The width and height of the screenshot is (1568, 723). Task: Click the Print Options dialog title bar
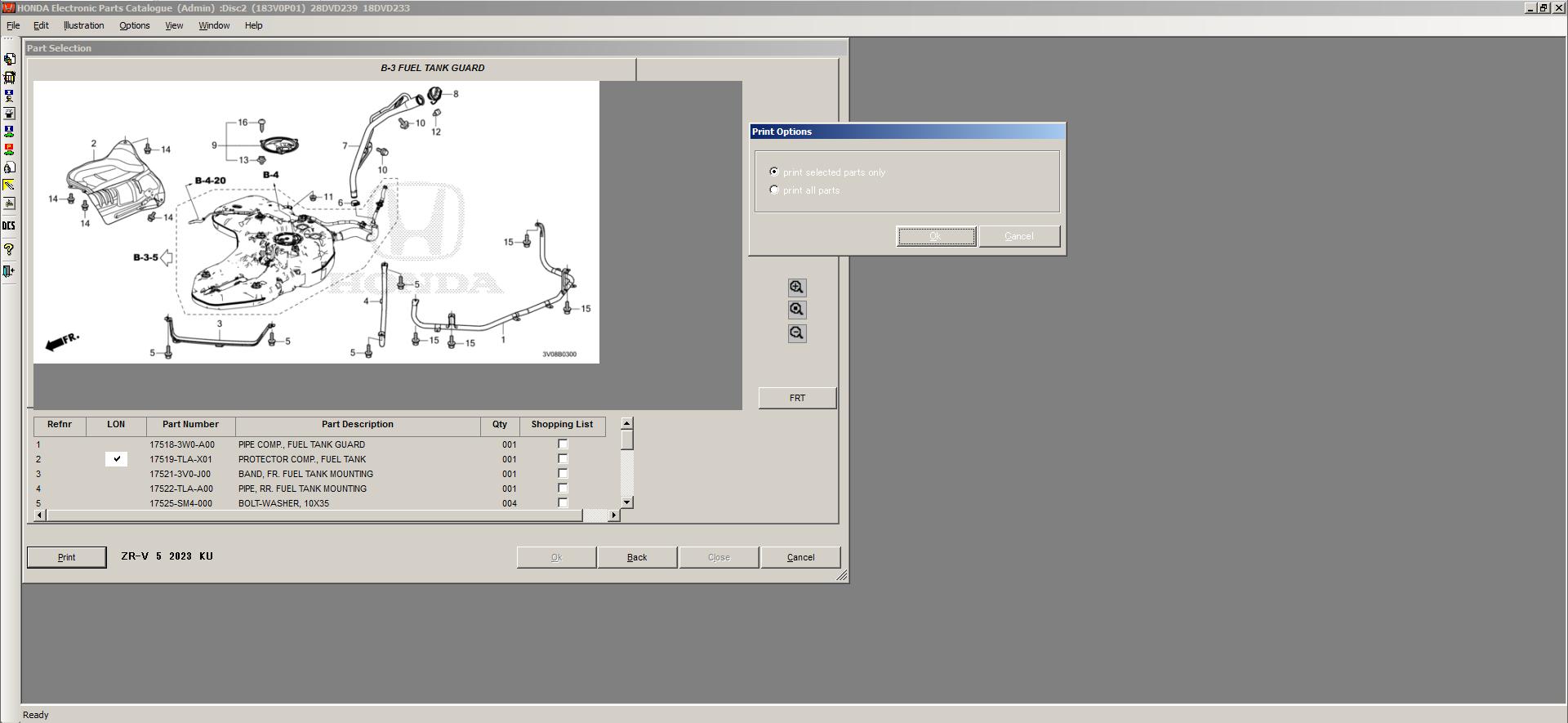pos(907,132)
